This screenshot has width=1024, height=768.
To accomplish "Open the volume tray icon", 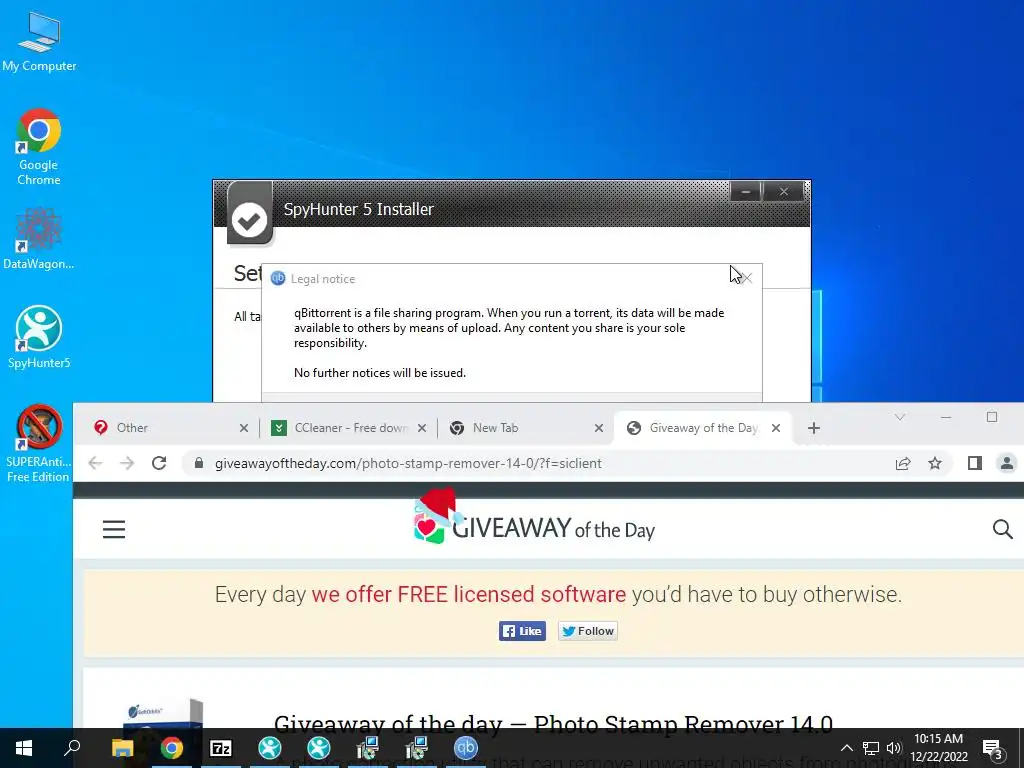I will point(894,748).
